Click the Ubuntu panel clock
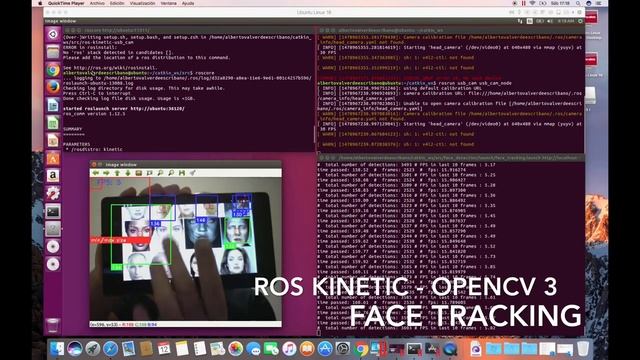This screenshot has height=360, width=640. tap(565, 21)
